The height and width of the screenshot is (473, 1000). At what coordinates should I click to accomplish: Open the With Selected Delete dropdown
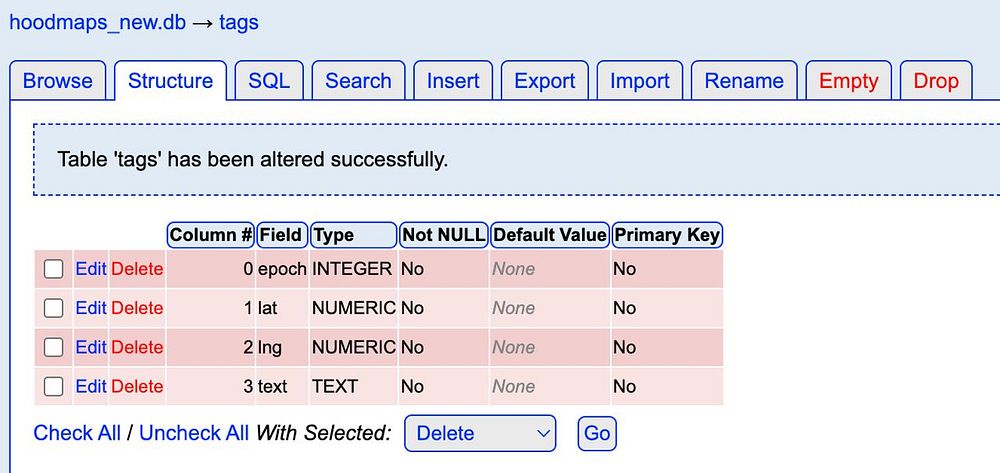tap(480, 433)
